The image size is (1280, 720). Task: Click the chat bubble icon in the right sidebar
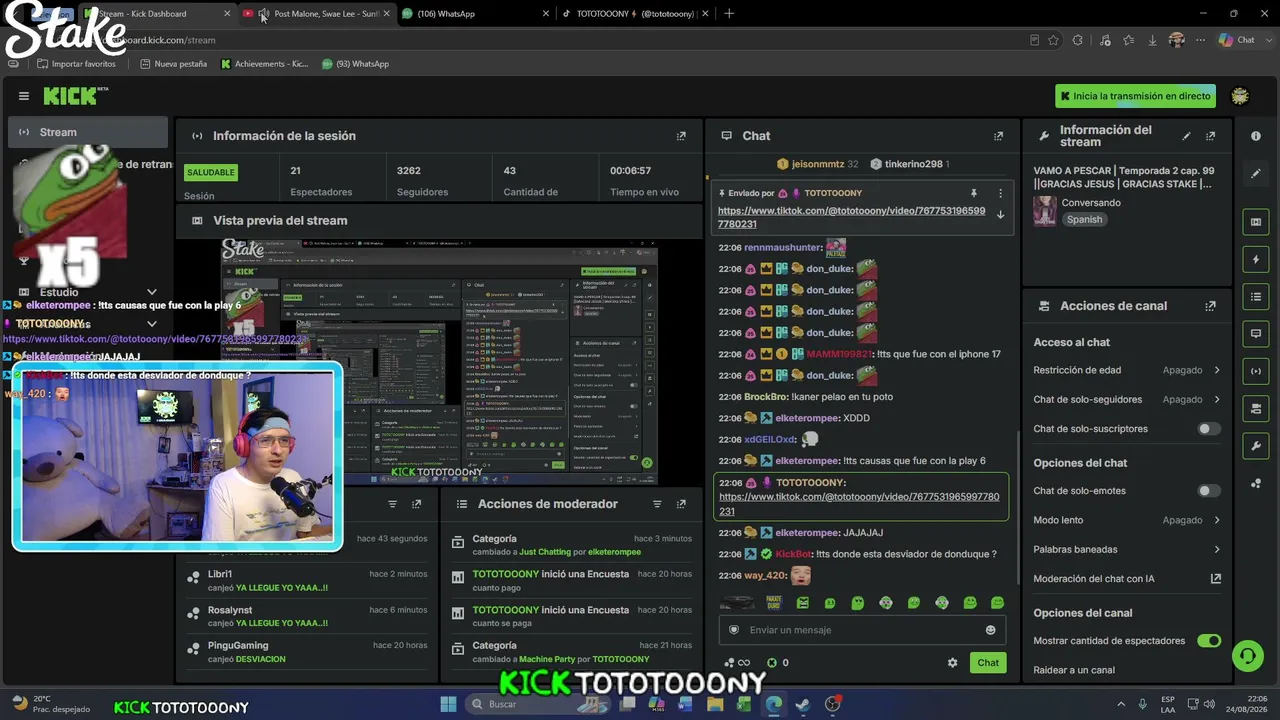[1256, 334]
